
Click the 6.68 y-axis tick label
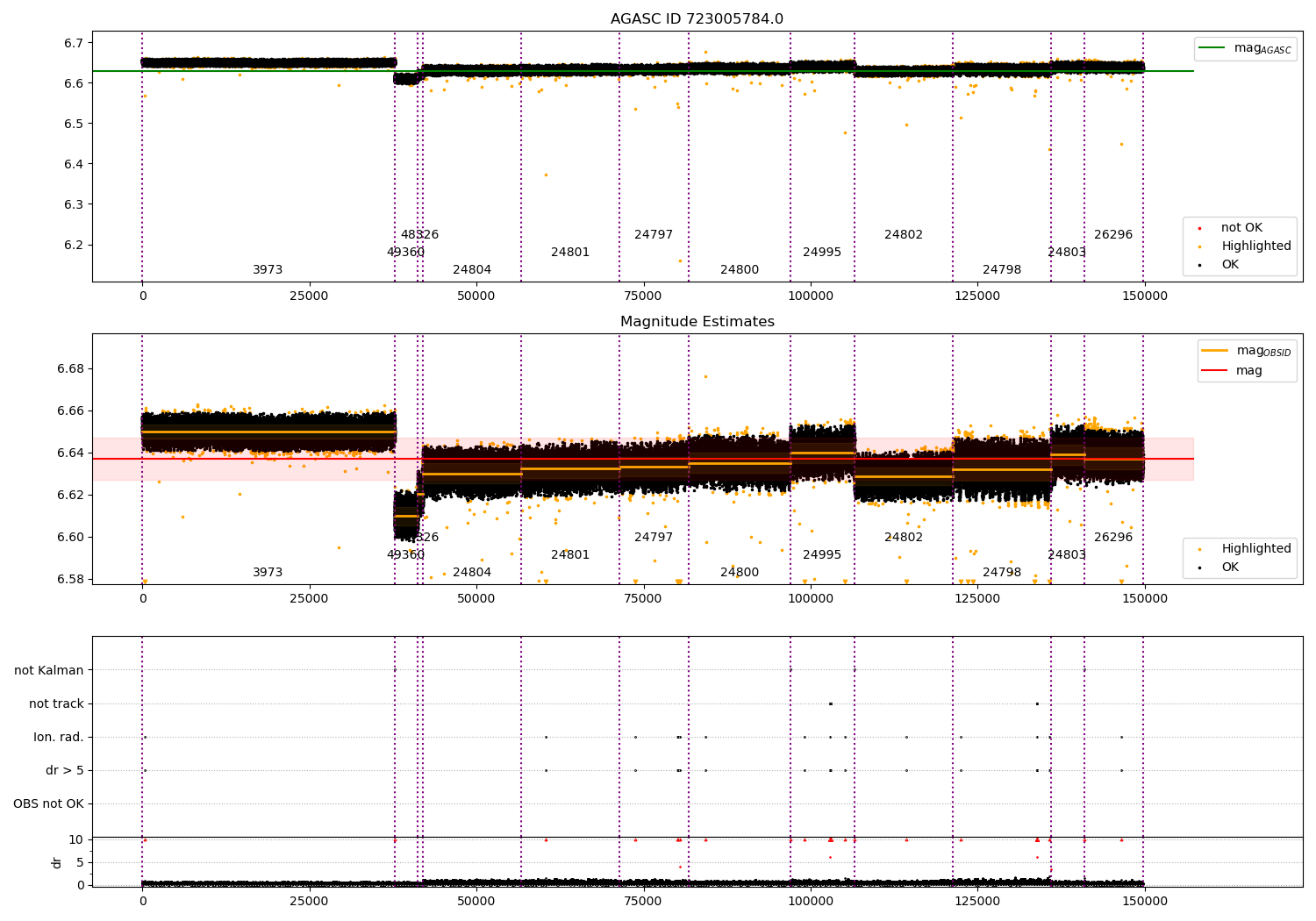tap(71, 368)
